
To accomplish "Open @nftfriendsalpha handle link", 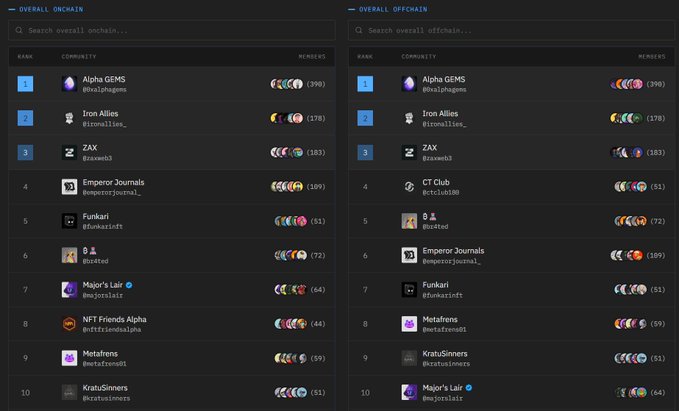I will 112,330.
